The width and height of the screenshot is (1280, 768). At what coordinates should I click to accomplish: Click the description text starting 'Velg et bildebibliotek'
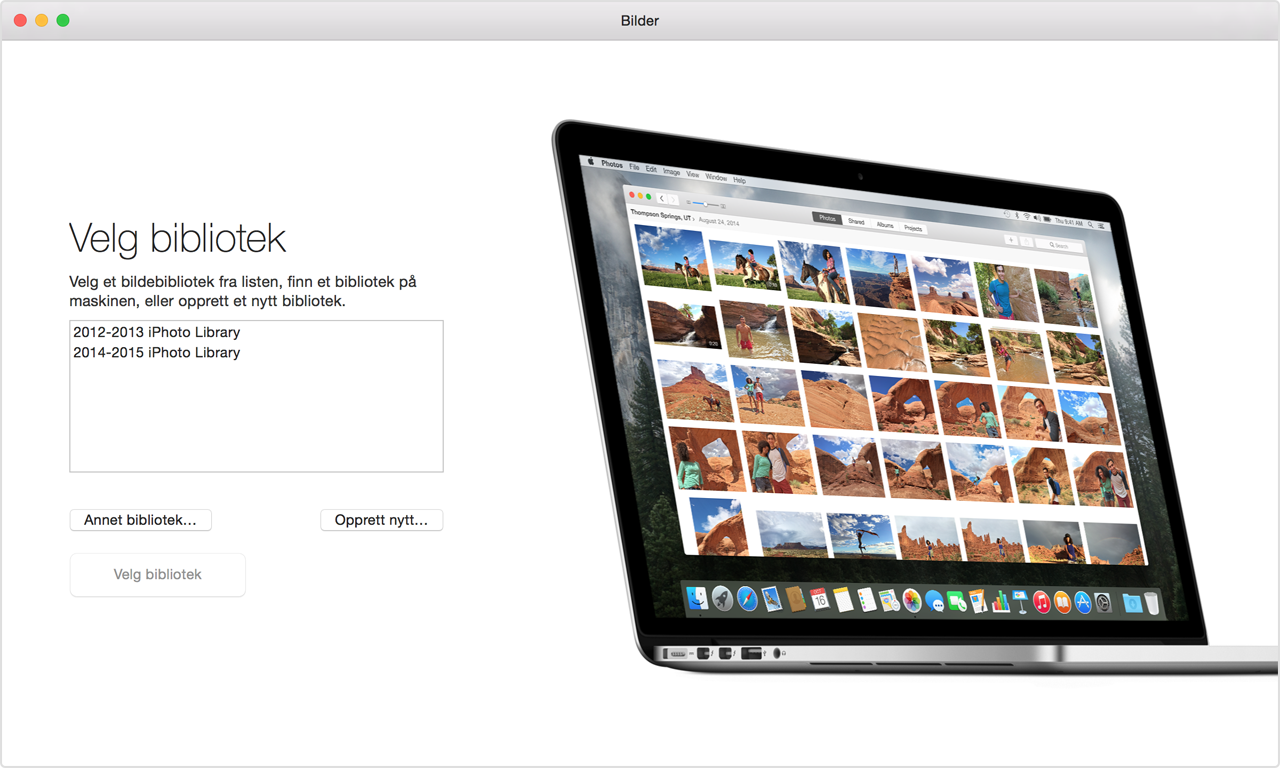(x=243, y=291)
